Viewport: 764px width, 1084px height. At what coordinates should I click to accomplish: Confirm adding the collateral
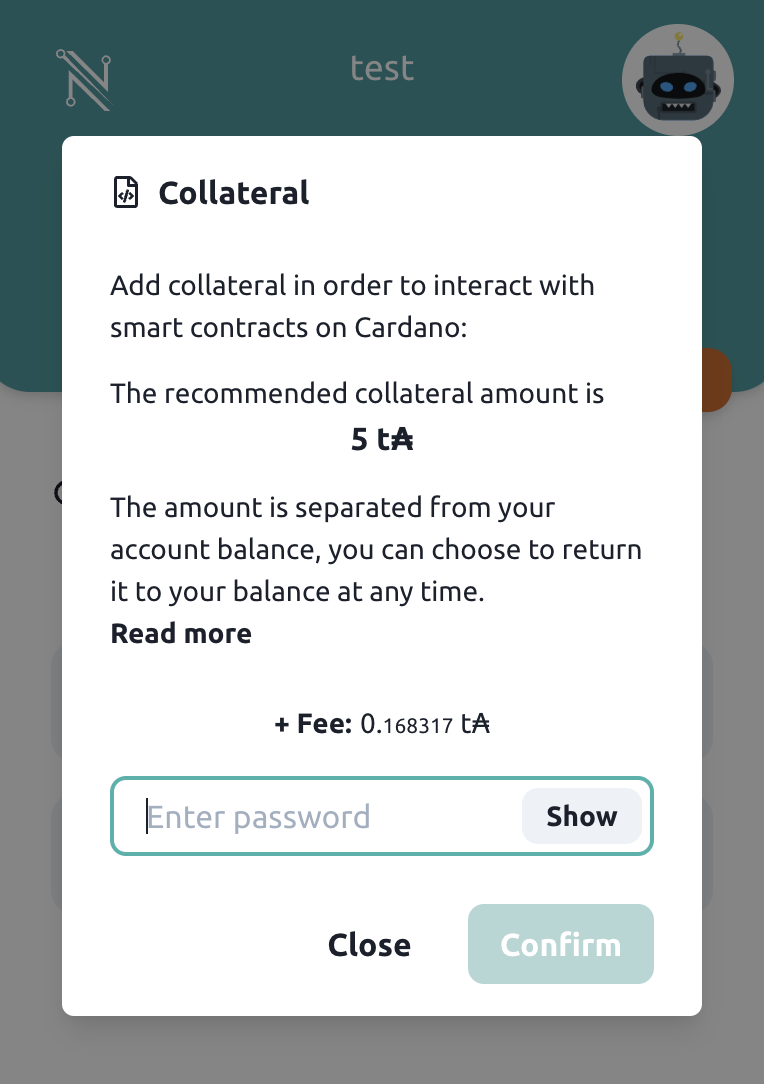click(x=560, y=945)
